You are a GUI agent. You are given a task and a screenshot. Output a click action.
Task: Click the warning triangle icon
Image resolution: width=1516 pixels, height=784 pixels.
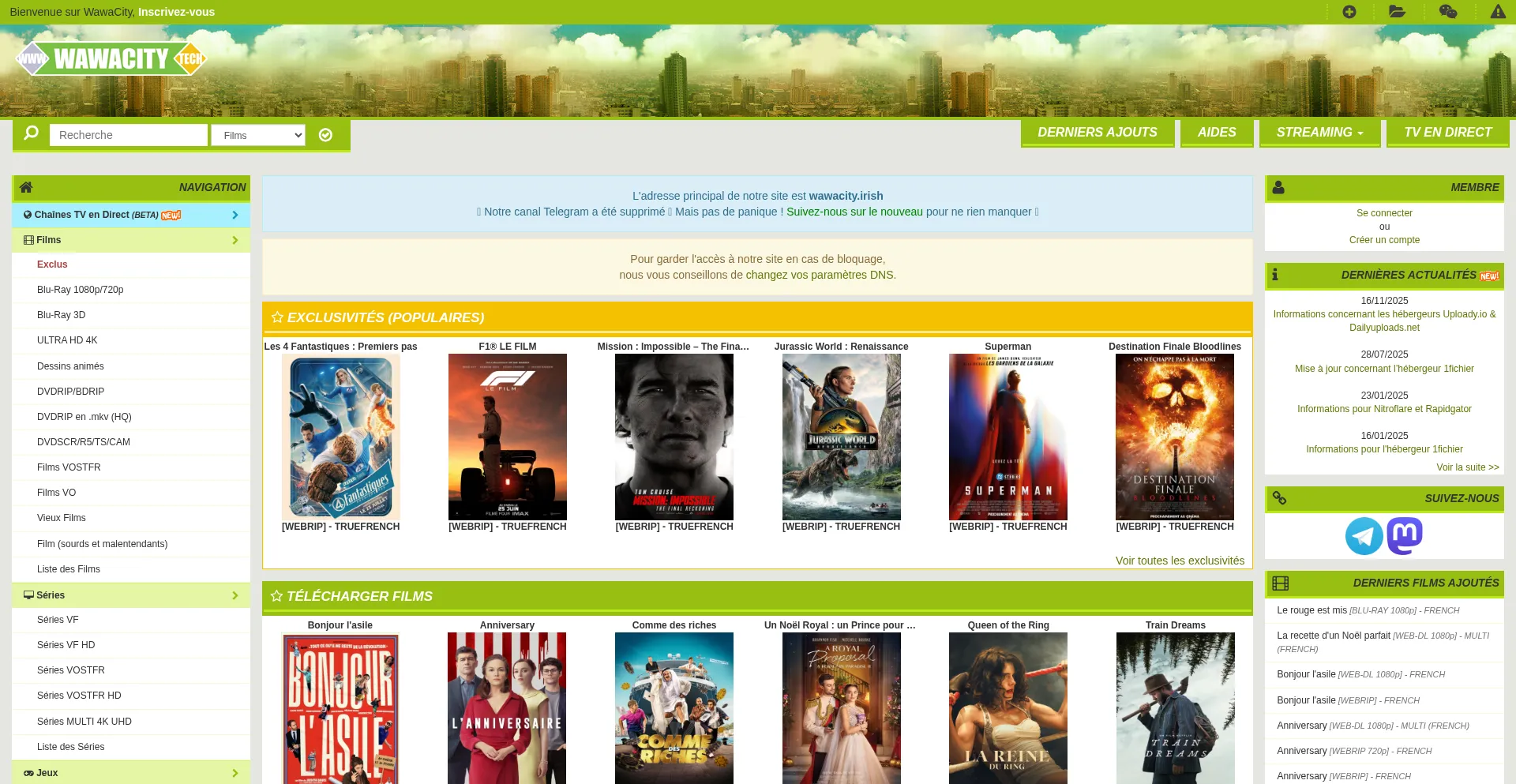(1497, 12)
